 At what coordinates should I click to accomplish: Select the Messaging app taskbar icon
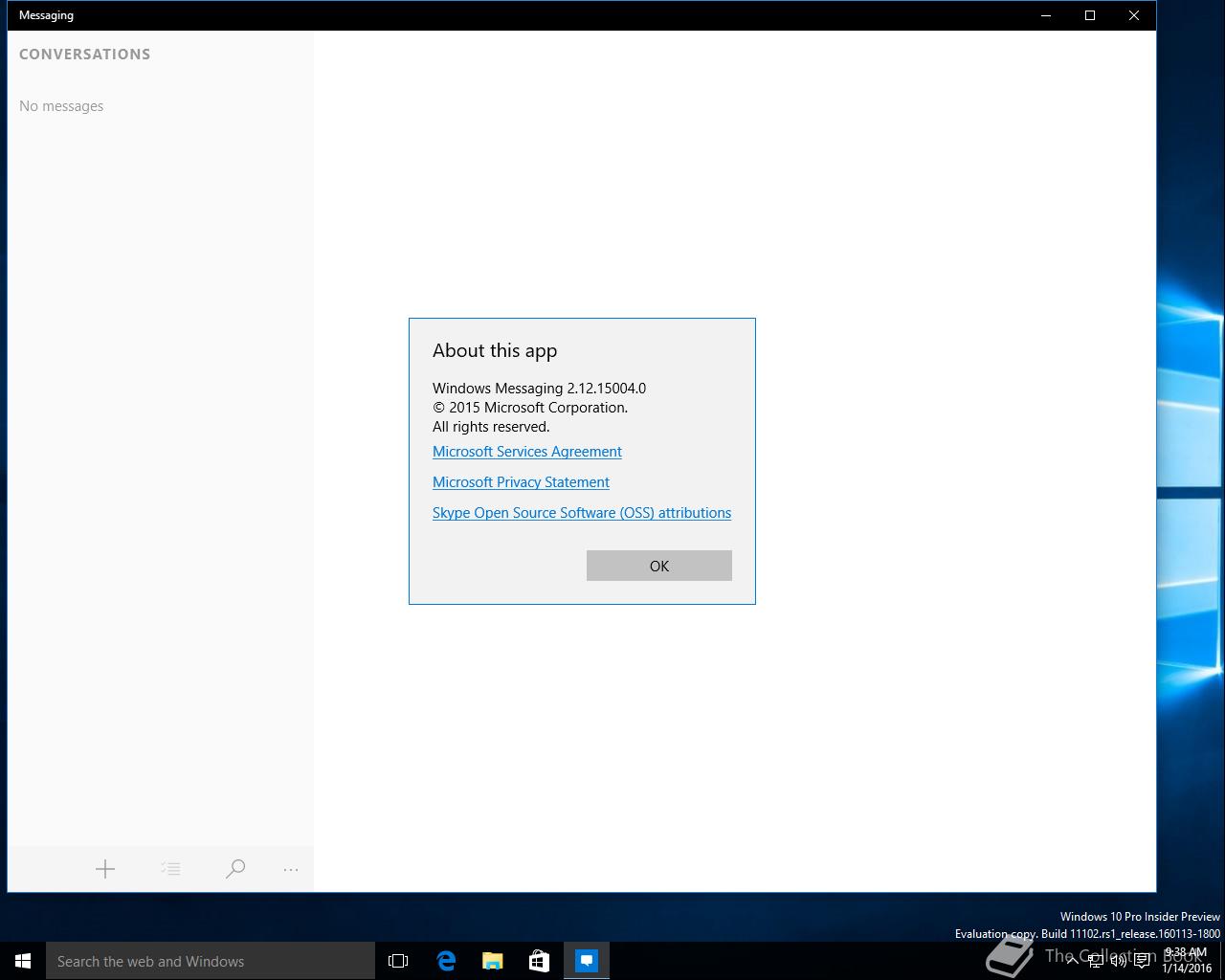587,961
